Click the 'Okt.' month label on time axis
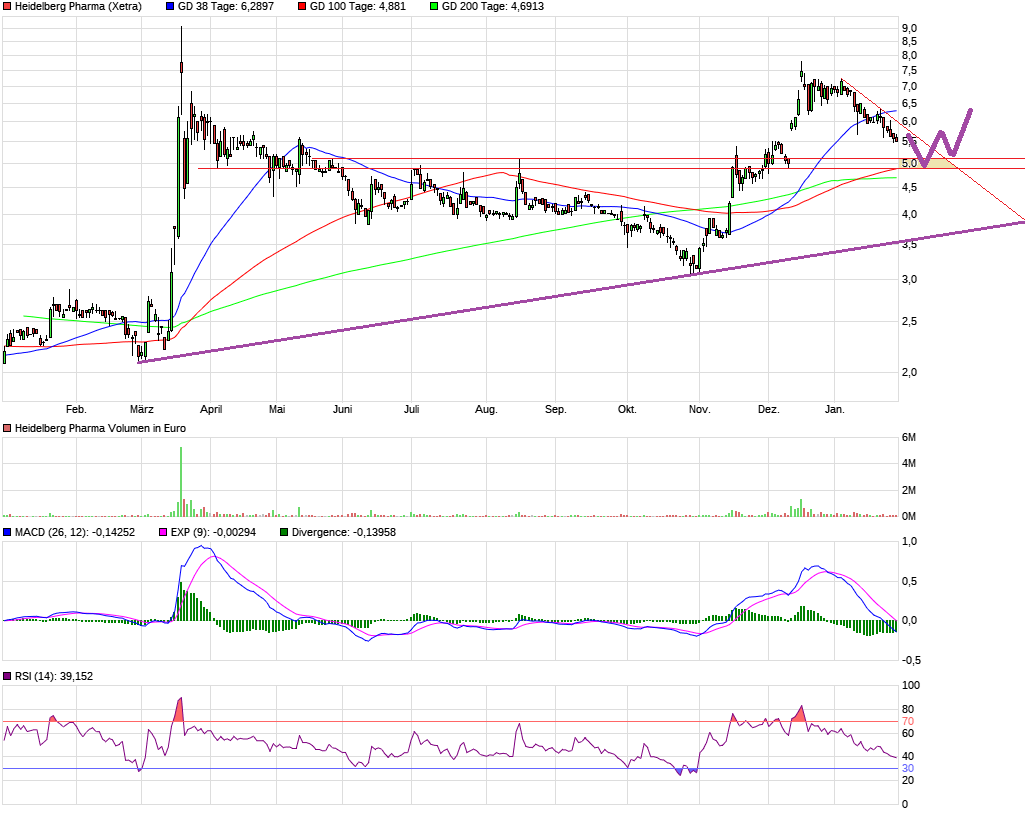This screenshot has height=814, width=1025. tap(627, 409)
